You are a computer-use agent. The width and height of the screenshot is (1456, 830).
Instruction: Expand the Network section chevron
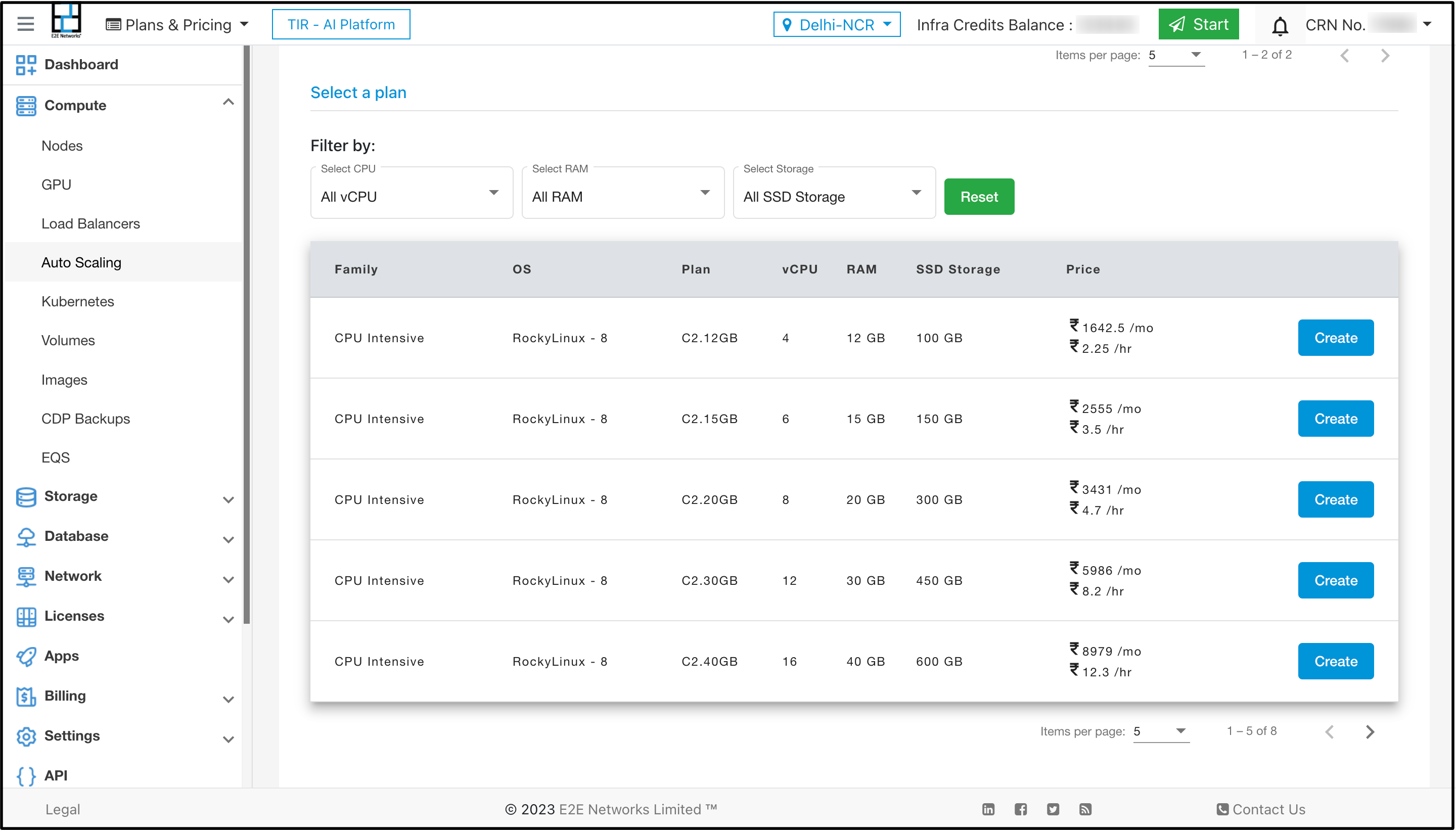coord(228,580)
